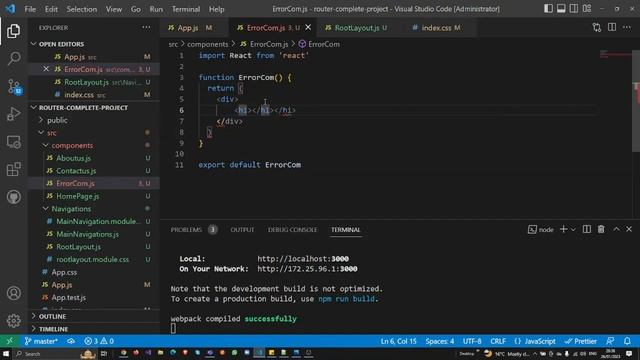Open the Go menu
This screenshot has width=640, height=360.
tap(136, 9)
